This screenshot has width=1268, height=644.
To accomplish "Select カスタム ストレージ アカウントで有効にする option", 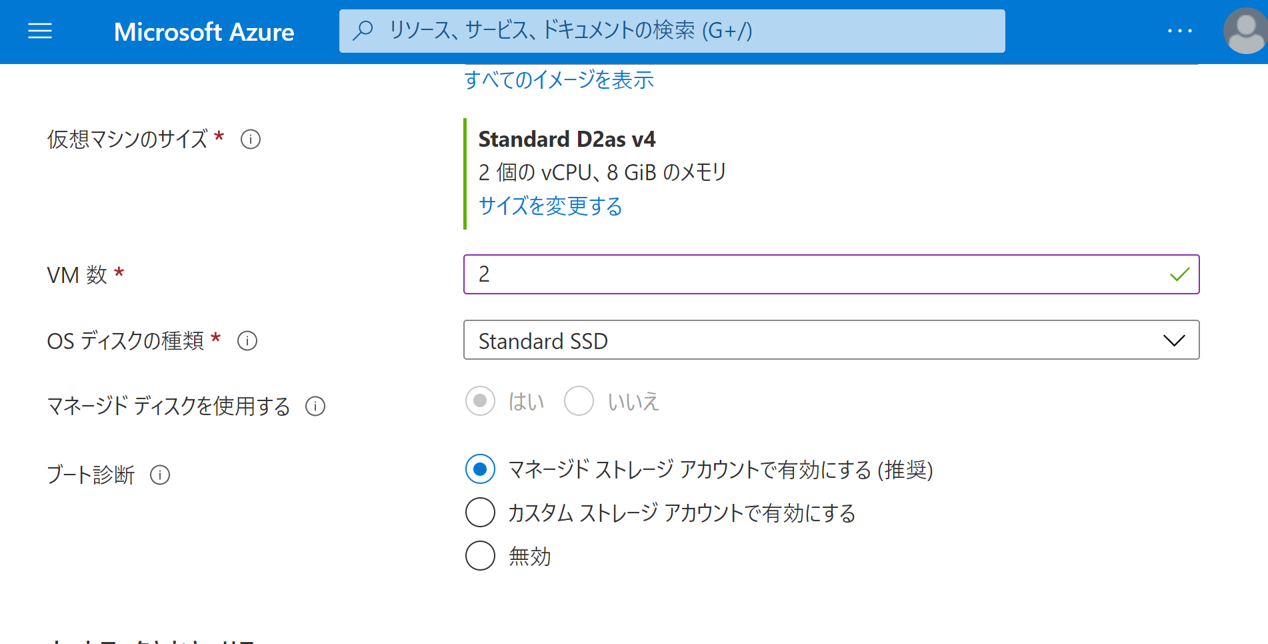I will (x=480, y=513).
